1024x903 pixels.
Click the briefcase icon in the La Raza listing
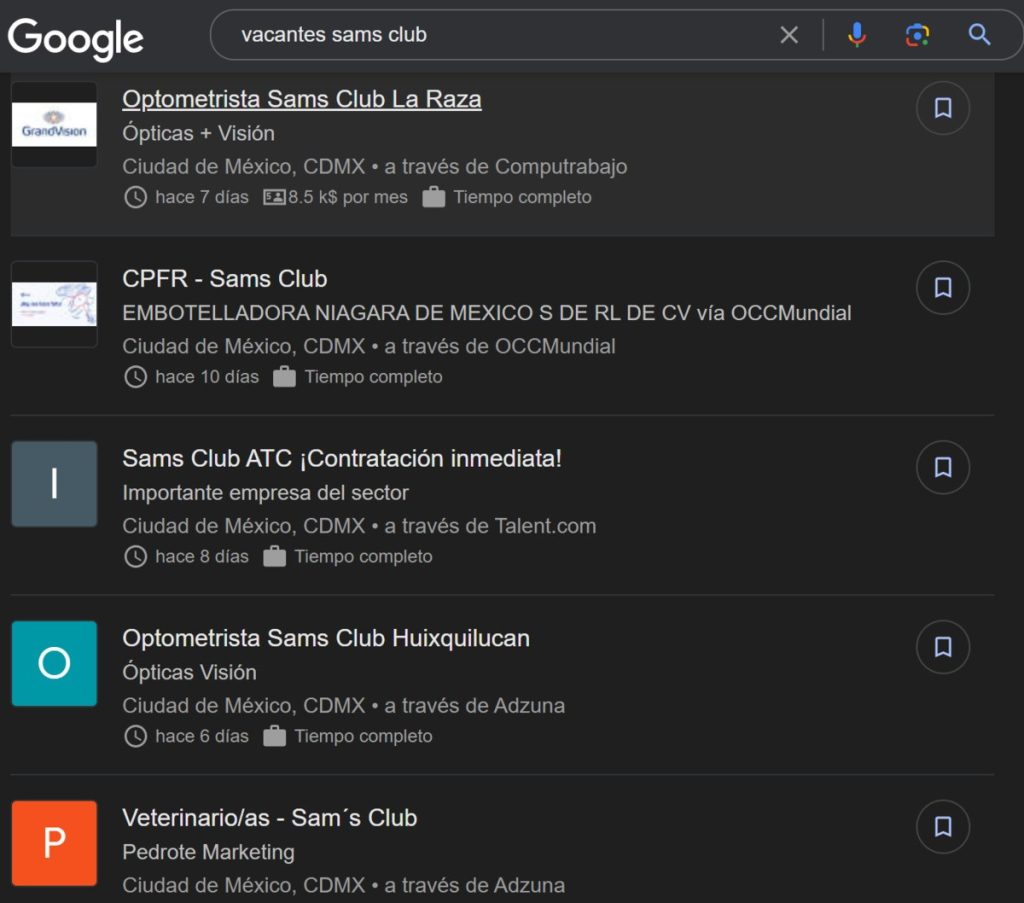tap(434, 197)
